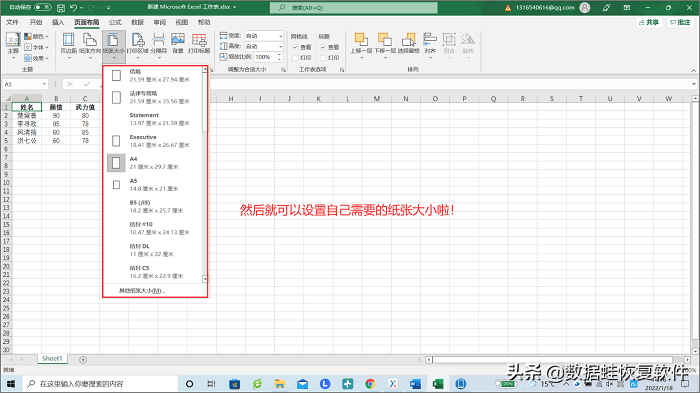The height and width of the screenshot is (393, 700).
Task: Open Excel from the Windows taskbar
Action: pyautogui.click(x=438, y=384)
